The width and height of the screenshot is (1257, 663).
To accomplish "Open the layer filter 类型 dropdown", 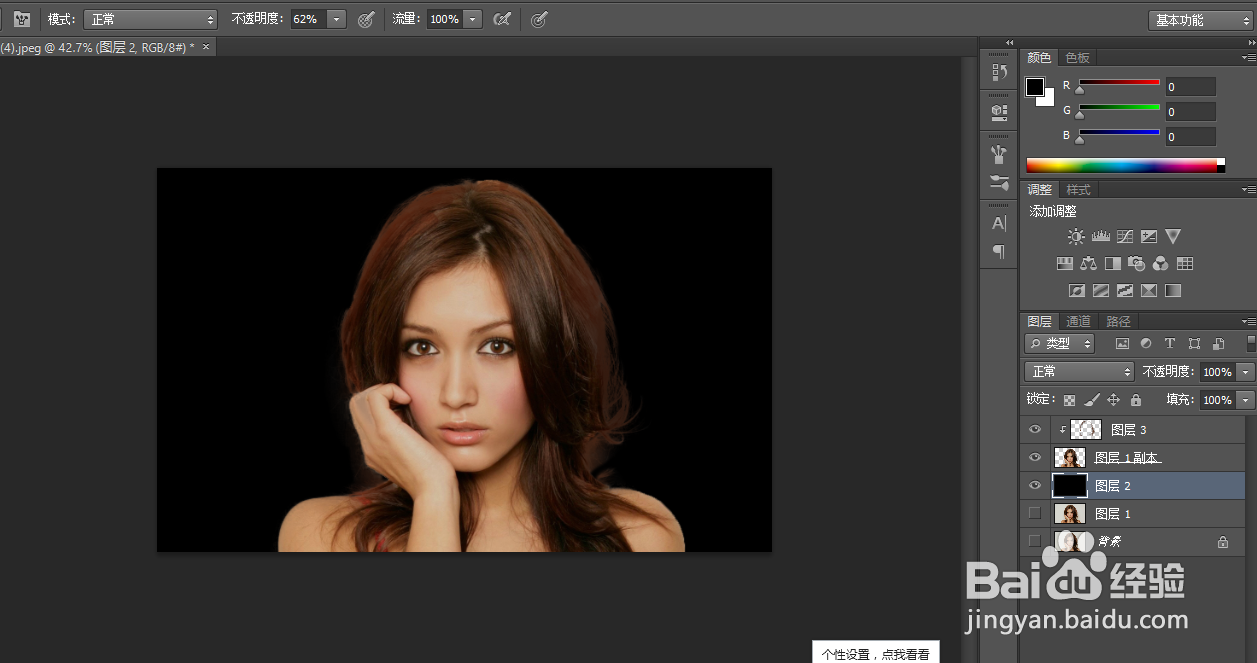I will [1060, 343].
